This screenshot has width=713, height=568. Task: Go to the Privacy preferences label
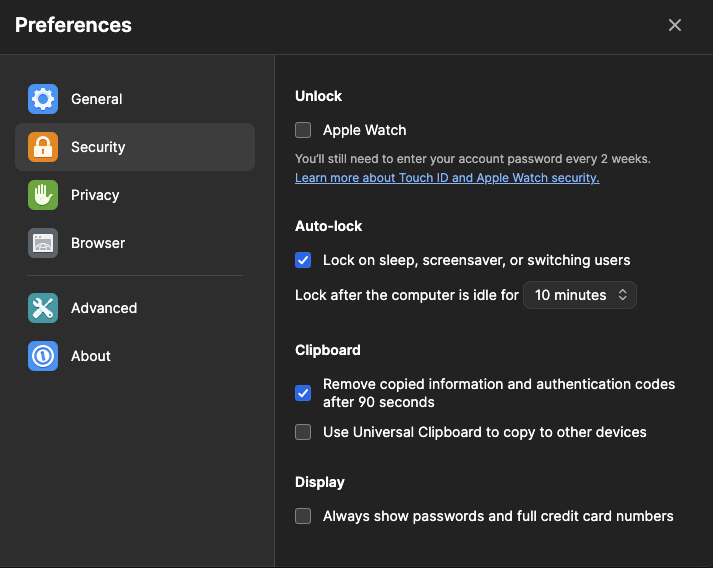[x=95, y=195]
